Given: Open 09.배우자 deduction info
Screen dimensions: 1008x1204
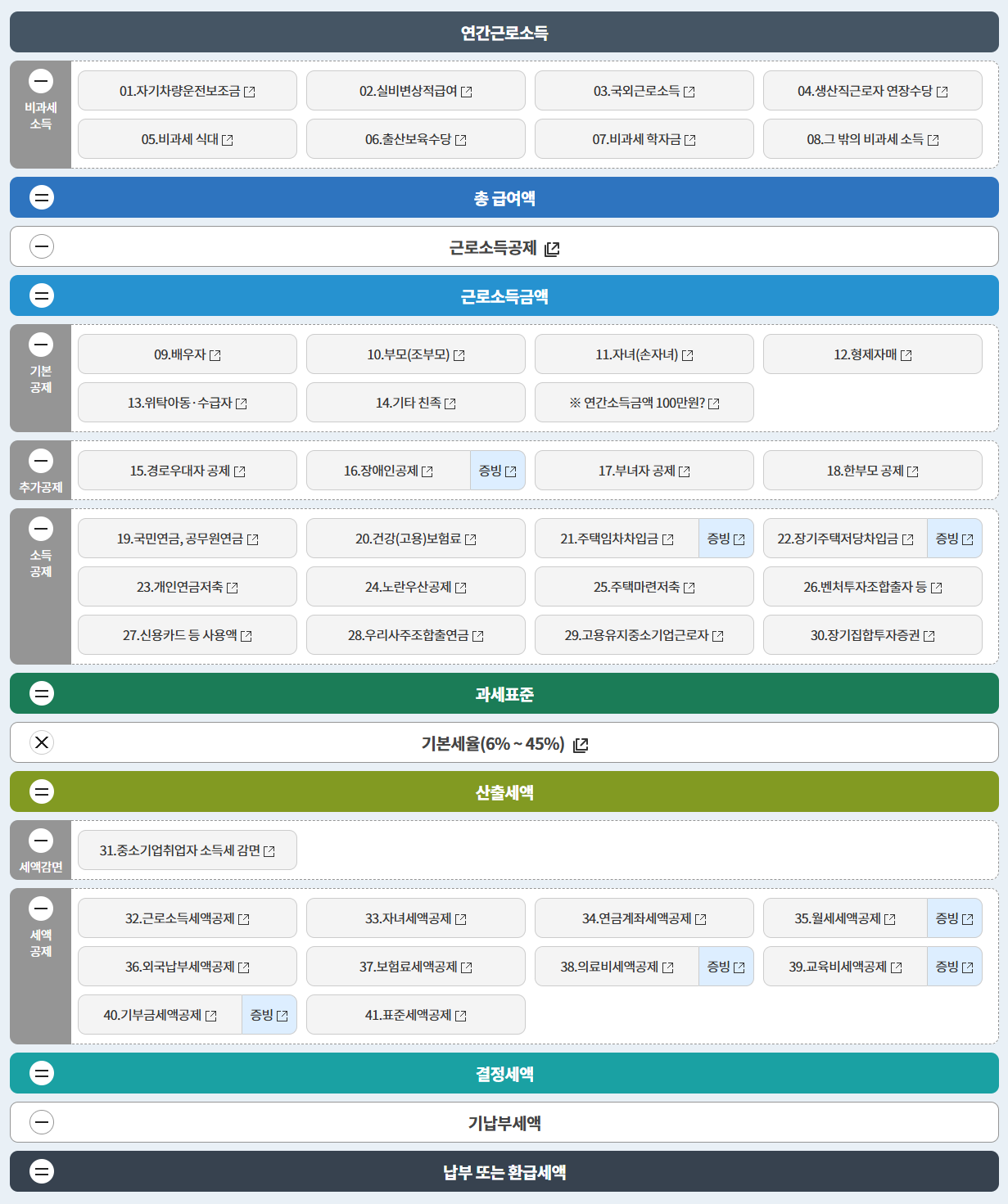Looking at the screenshot, I should pyautogui.click(x=188, y=354).
